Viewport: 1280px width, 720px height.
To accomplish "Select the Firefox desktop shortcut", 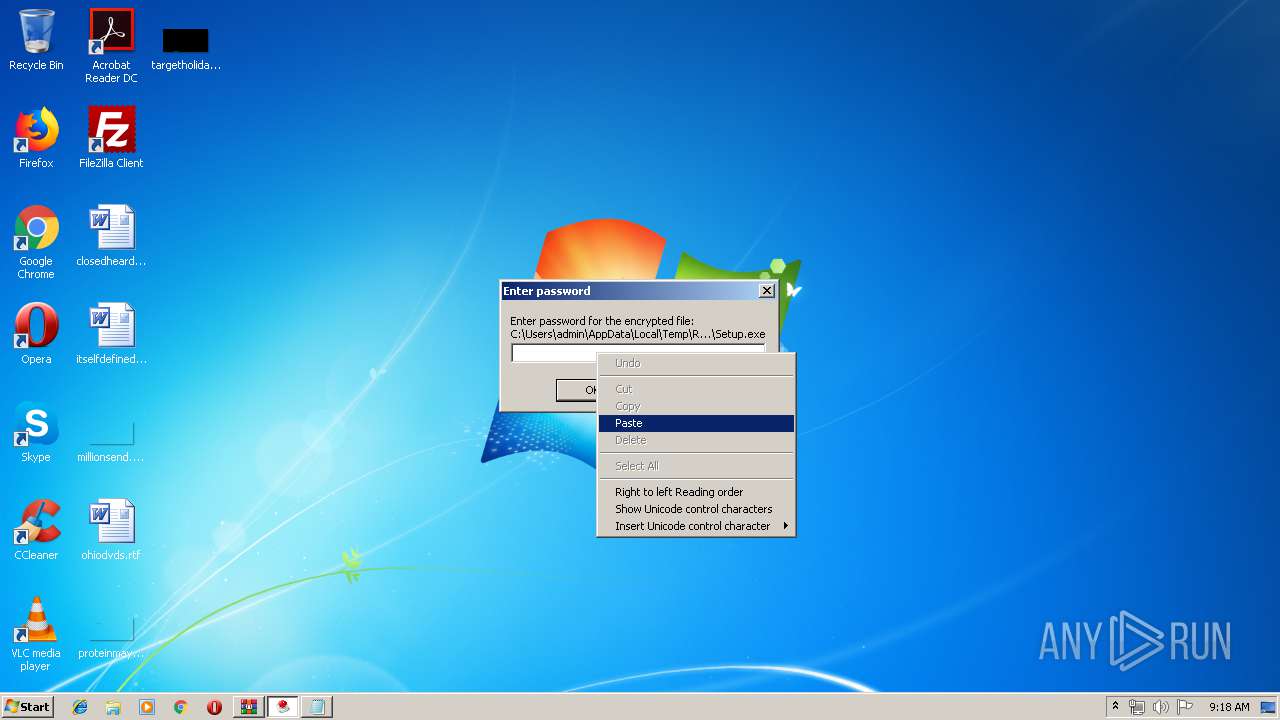I will [x=36, y=138].
